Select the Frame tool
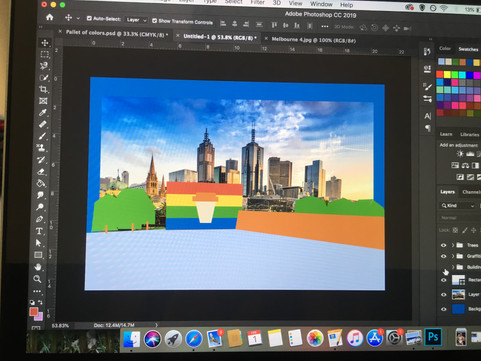 click(x=43, y=101)
